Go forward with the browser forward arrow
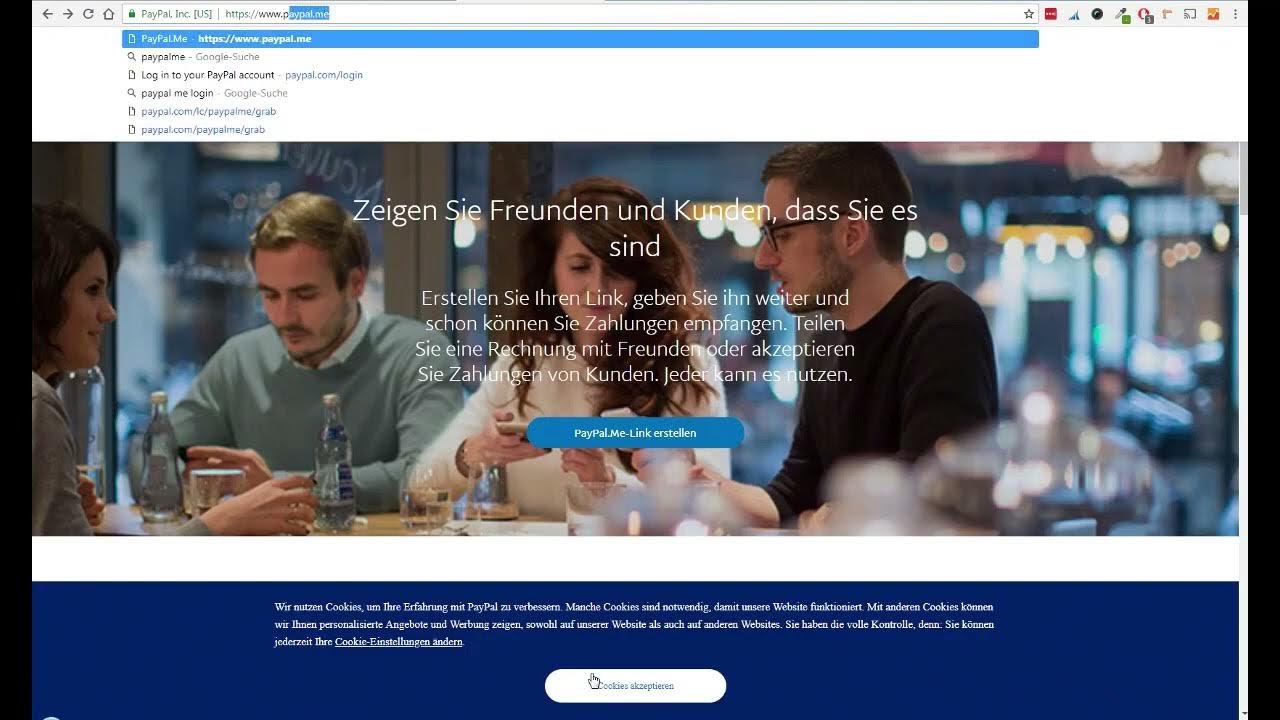This screenshot has width=1280, height=720. [68, 14]
